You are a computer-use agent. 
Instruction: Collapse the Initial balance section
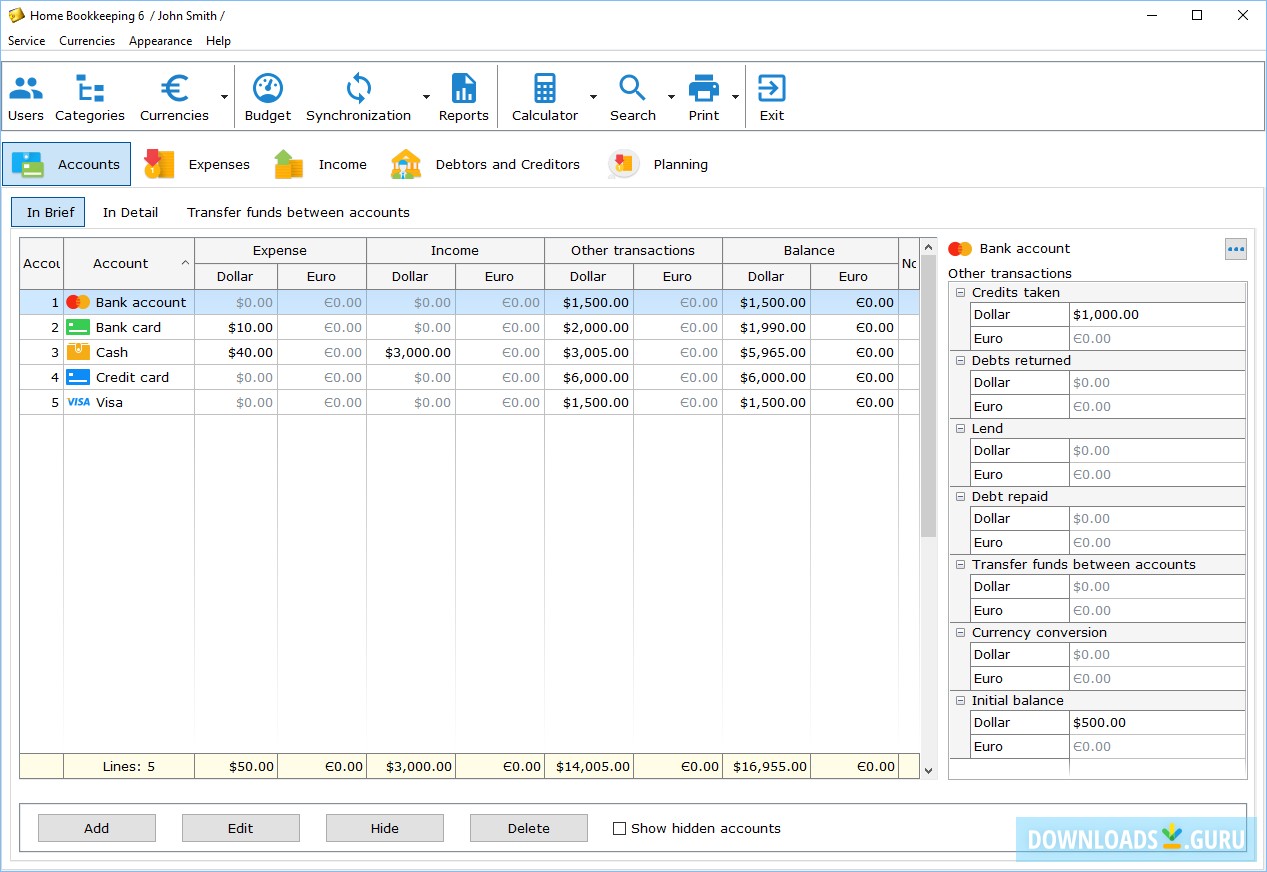(x=961, y=700)
